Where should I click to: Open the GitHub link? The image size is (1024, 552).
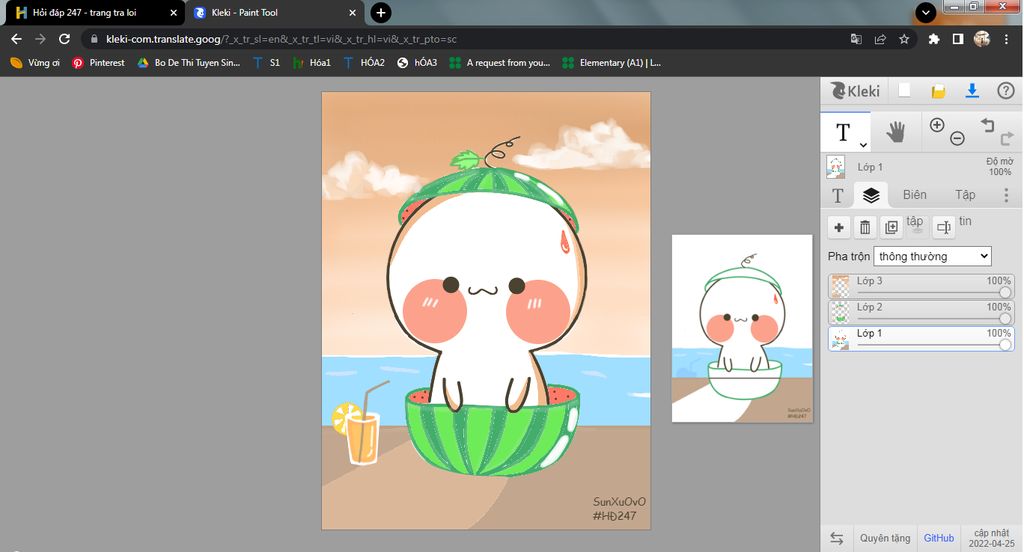pos(938,538)
